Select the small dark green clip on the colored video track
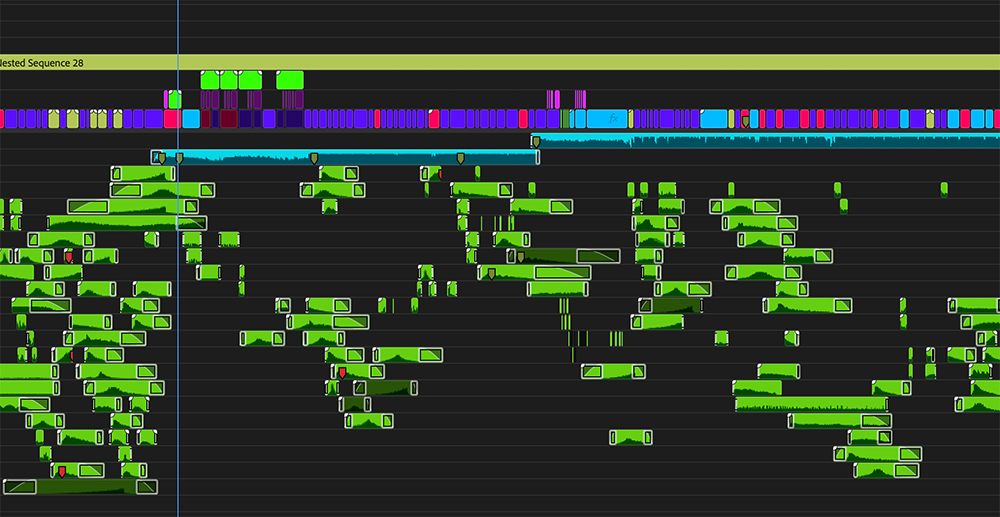The width and height of the screenshot is (1000, 517). [566, 119]
